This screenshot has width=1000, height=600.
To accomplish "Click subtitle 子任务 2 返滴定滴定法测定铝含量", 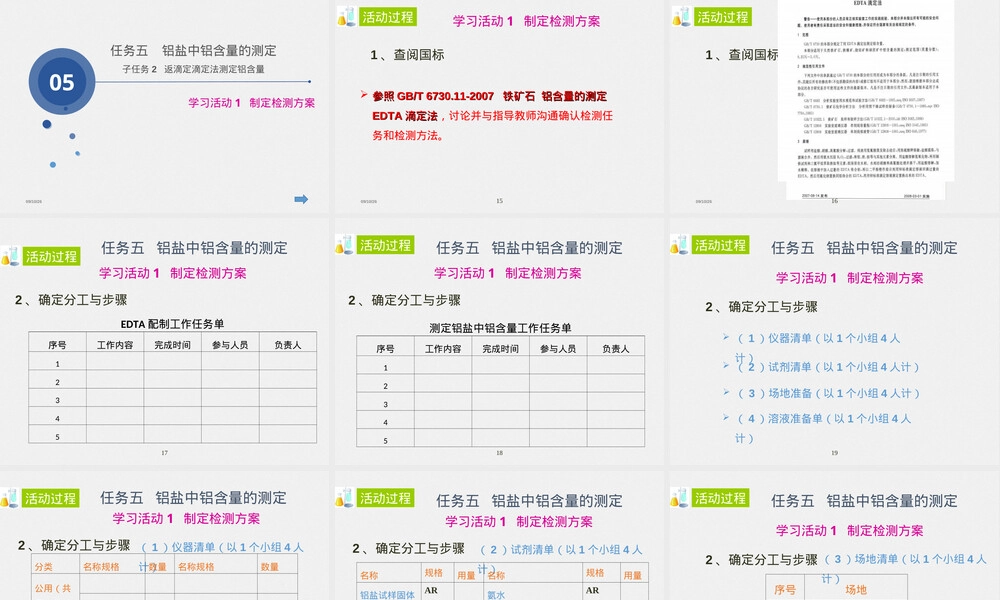I will pyautogui.click(x=193, y=69).
